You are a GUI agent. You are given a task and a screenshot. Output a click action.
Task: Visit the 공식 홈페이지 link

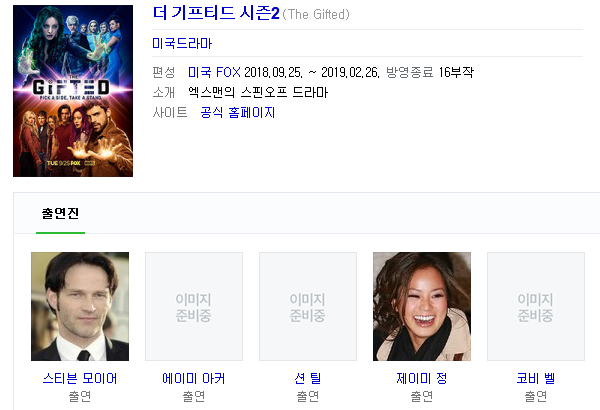tap(237, 113)
